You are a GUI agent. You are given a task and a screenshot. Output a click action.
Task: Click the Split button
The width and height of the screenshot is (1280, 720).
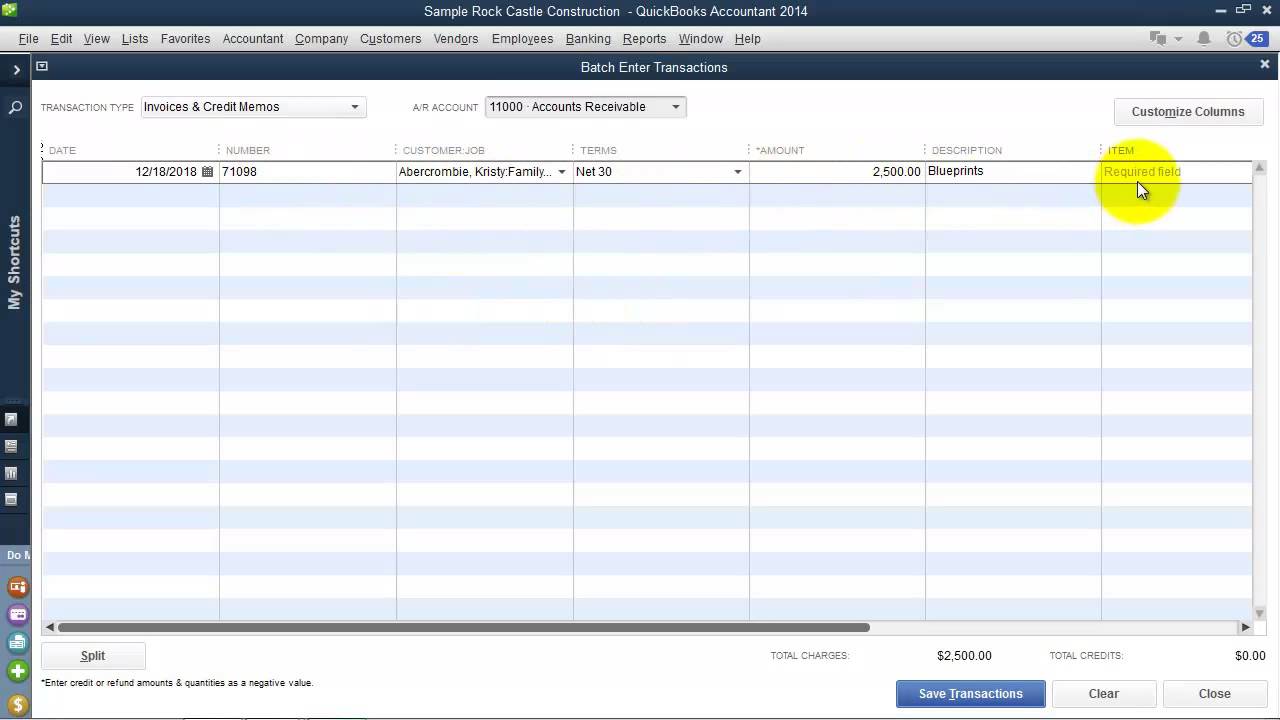click(x=93, y=656)
